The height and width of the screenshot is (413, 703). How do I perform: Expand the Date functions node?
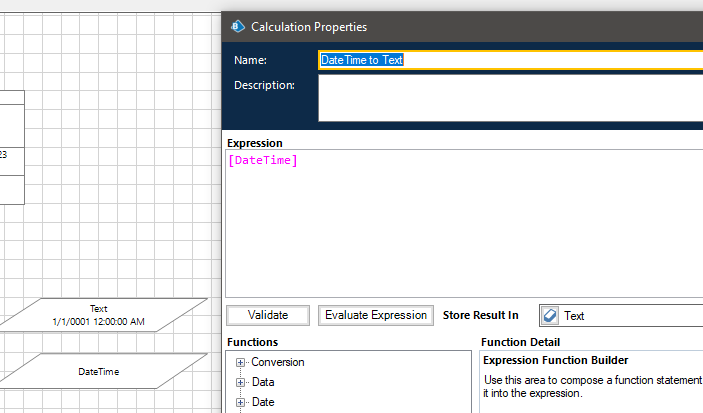(x=241, y=402)
